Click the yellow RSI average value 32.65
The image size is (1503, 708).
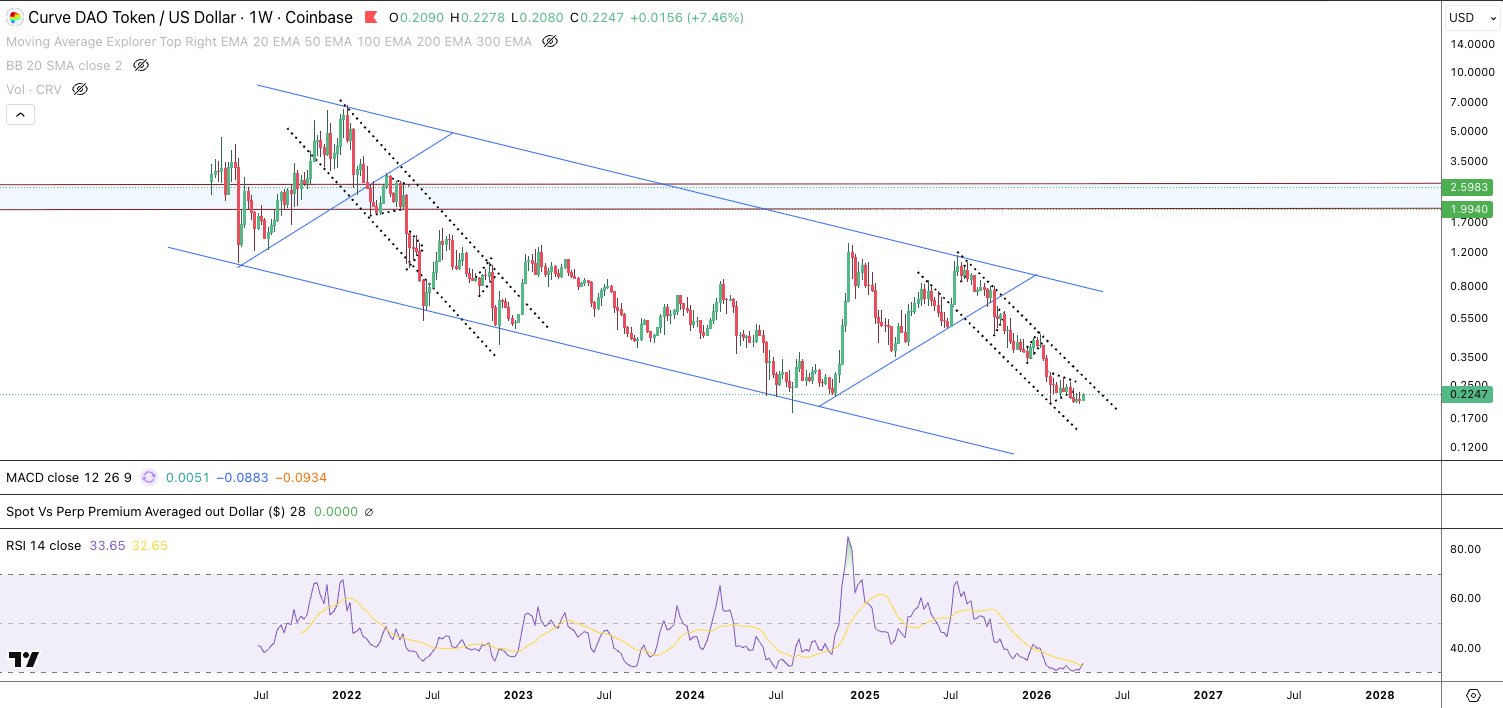150,546
